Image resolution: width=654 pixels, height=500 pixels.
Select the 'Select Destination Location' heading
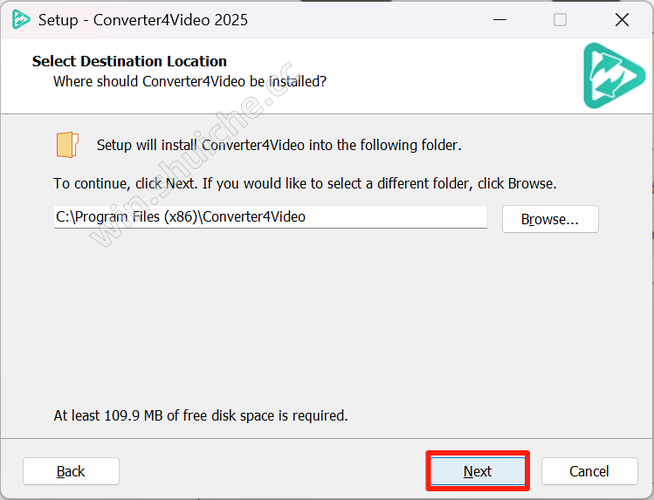point(129,61)
